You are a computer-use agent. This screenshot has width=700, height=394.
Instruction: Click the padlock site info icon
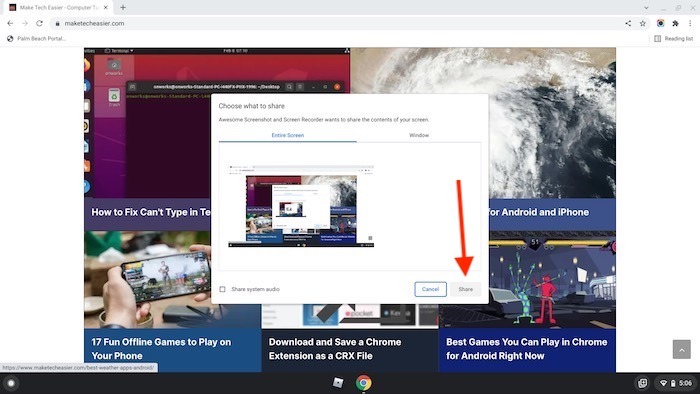pos(57,23)
